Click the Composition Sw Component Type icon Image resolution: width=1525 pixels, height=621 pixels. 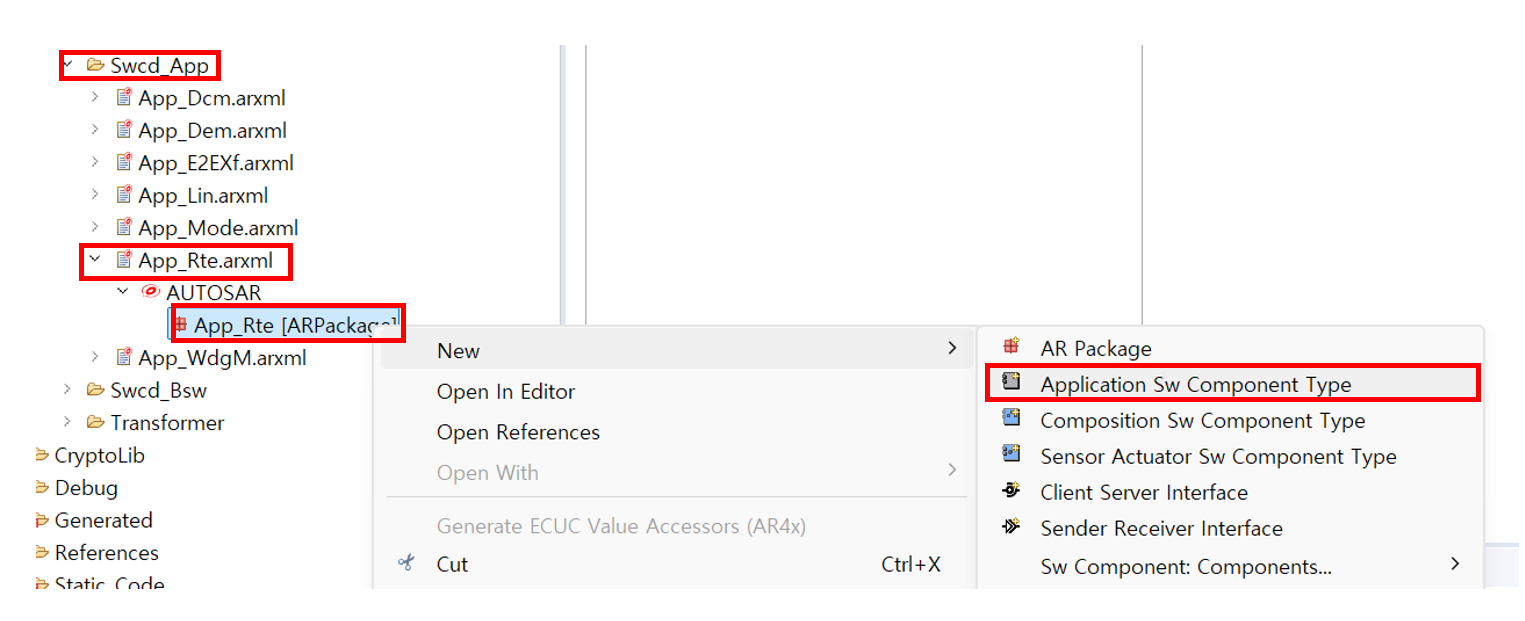[1011, 419]
